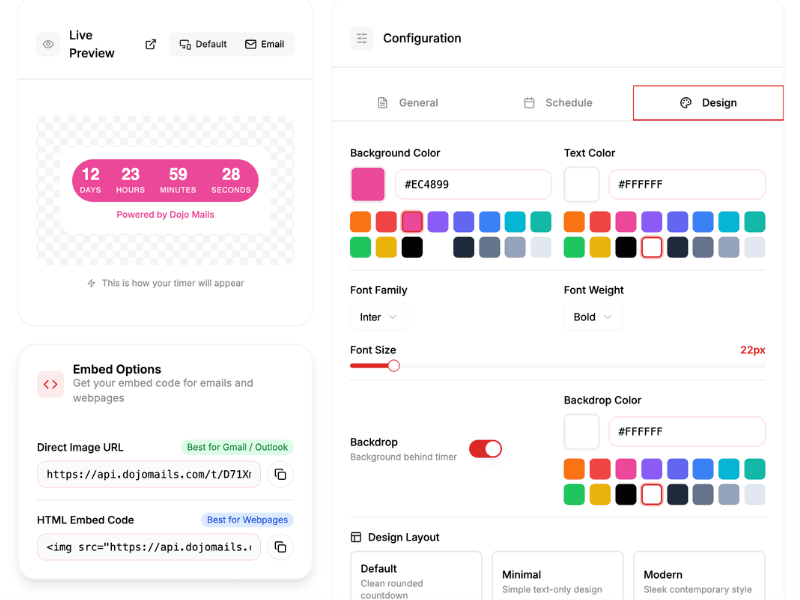The width and height of the screenshot is (800, 600).
Task: Click the Embed Options code brackets icon
Action: [x=50, y=384]
